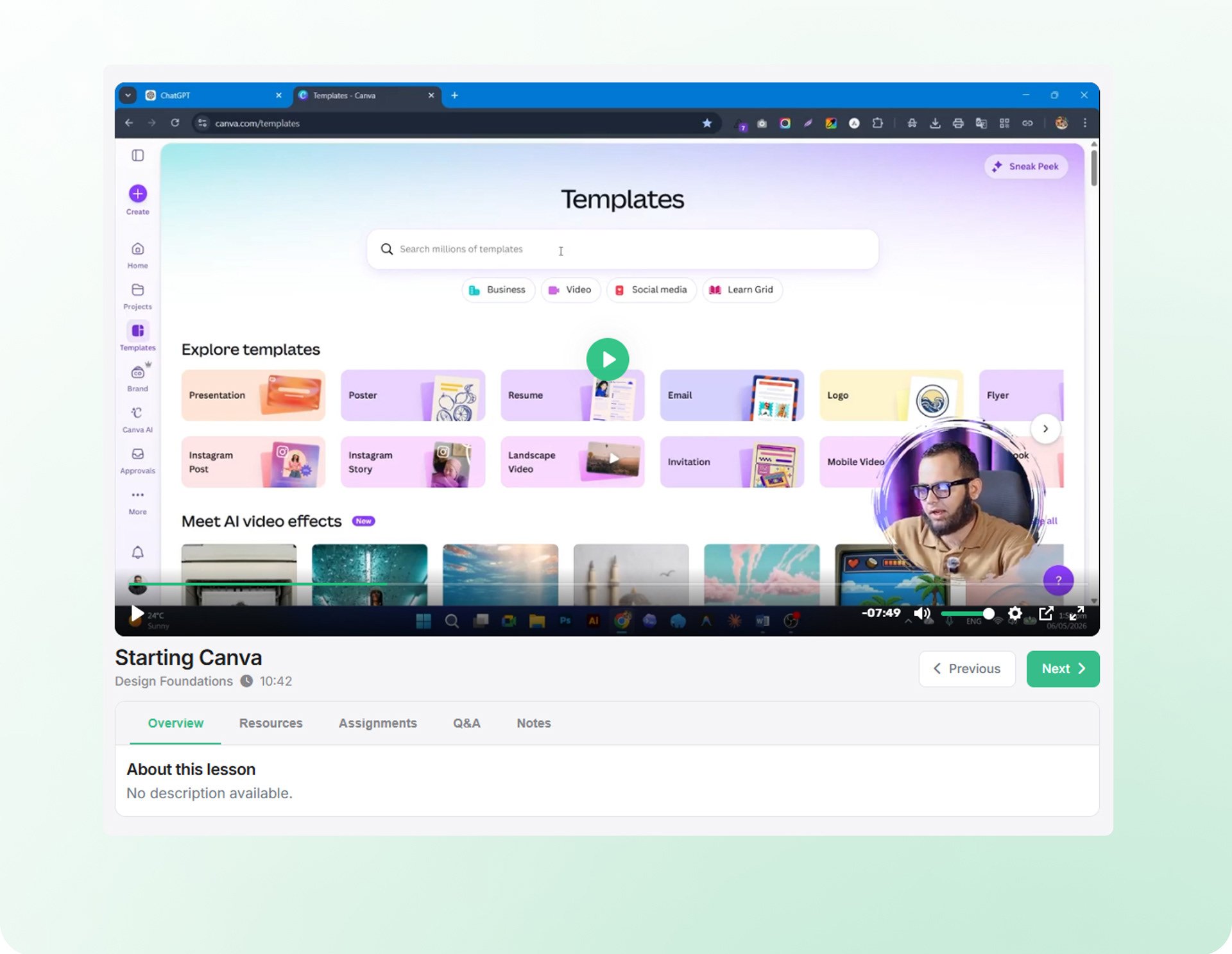The width and height of the screenshot is (1232, 954).
Task: Open Approvals in the Canva sidebar
Action: pyautogui.click(x=137, y=461)
